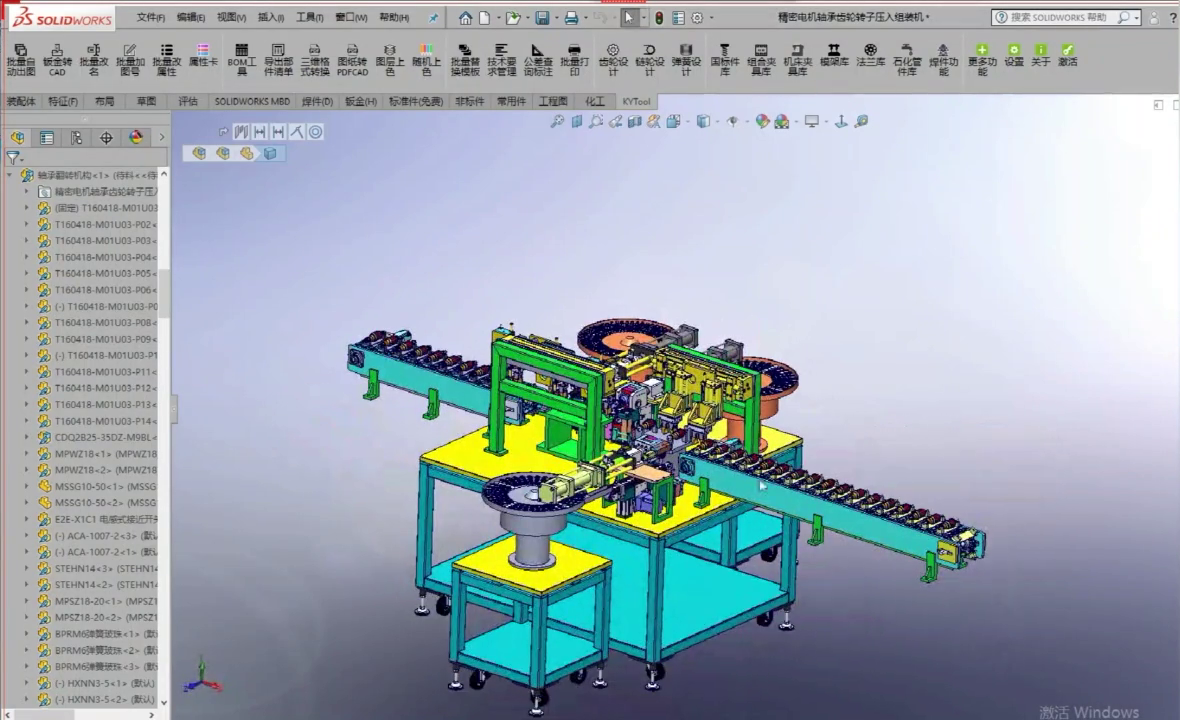The width and height of the screenshot is (1180, 720).
Task: Open the 属性卡 property card tool
Action: tap(202, 56)
